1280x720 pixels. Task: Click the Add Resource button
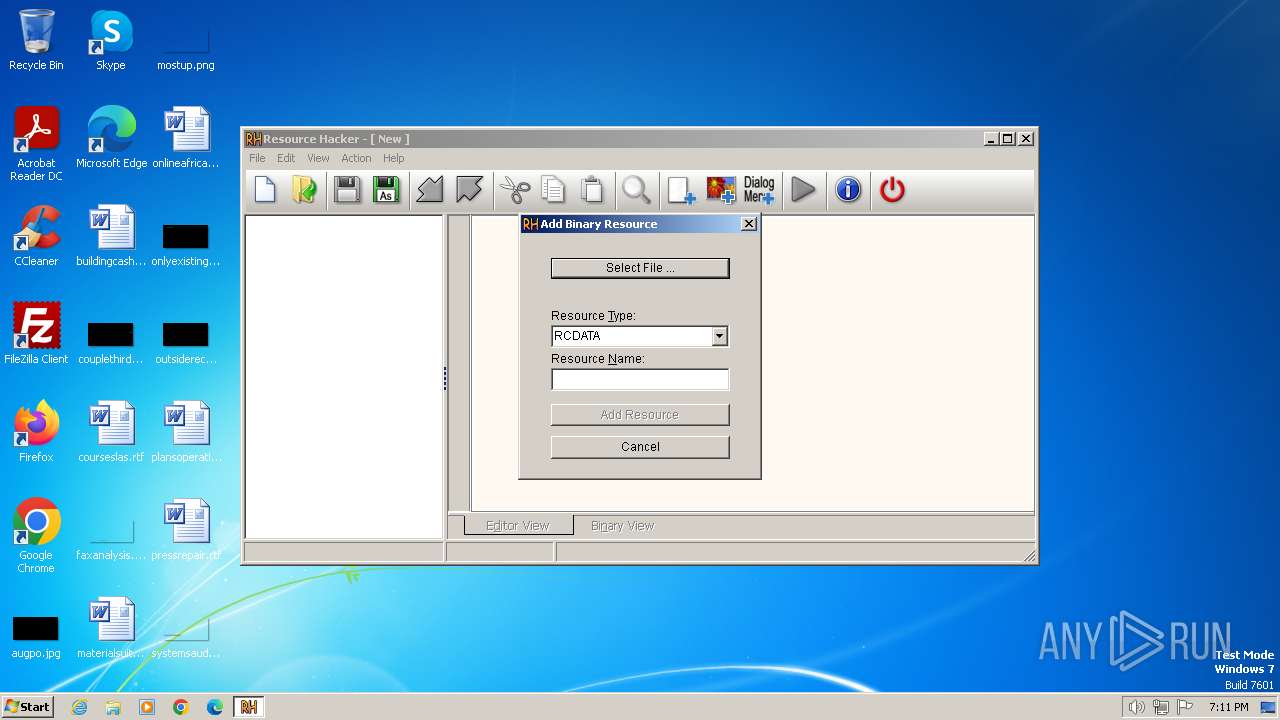640,414
